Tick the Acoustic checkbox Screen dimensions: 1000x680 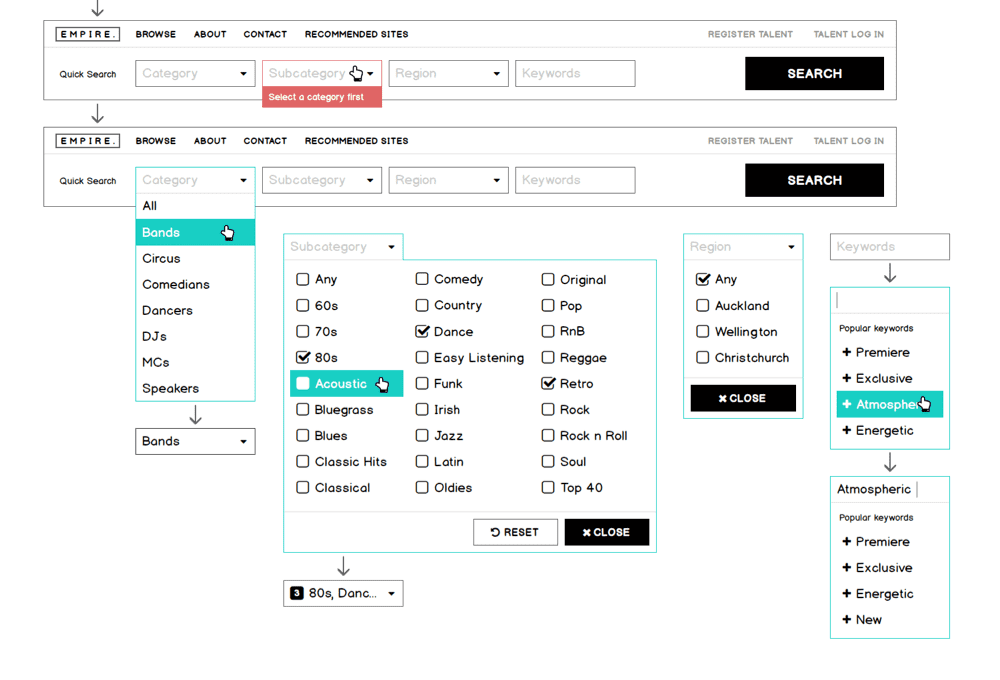pyautogui.click(x=303, y=383)
